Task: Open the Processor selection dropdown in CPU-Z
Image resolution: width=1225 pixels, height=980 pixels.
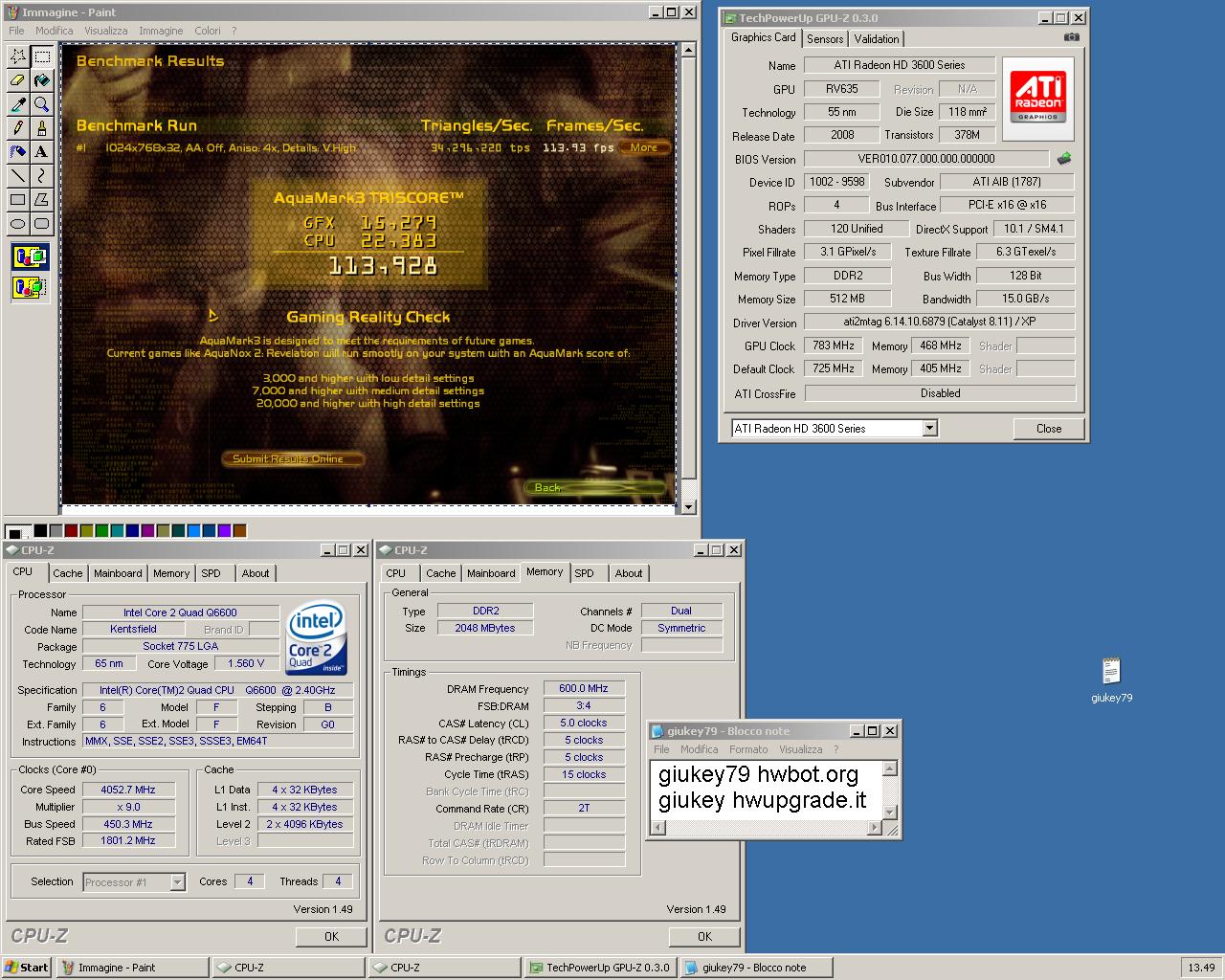Action: coord(177,882)
